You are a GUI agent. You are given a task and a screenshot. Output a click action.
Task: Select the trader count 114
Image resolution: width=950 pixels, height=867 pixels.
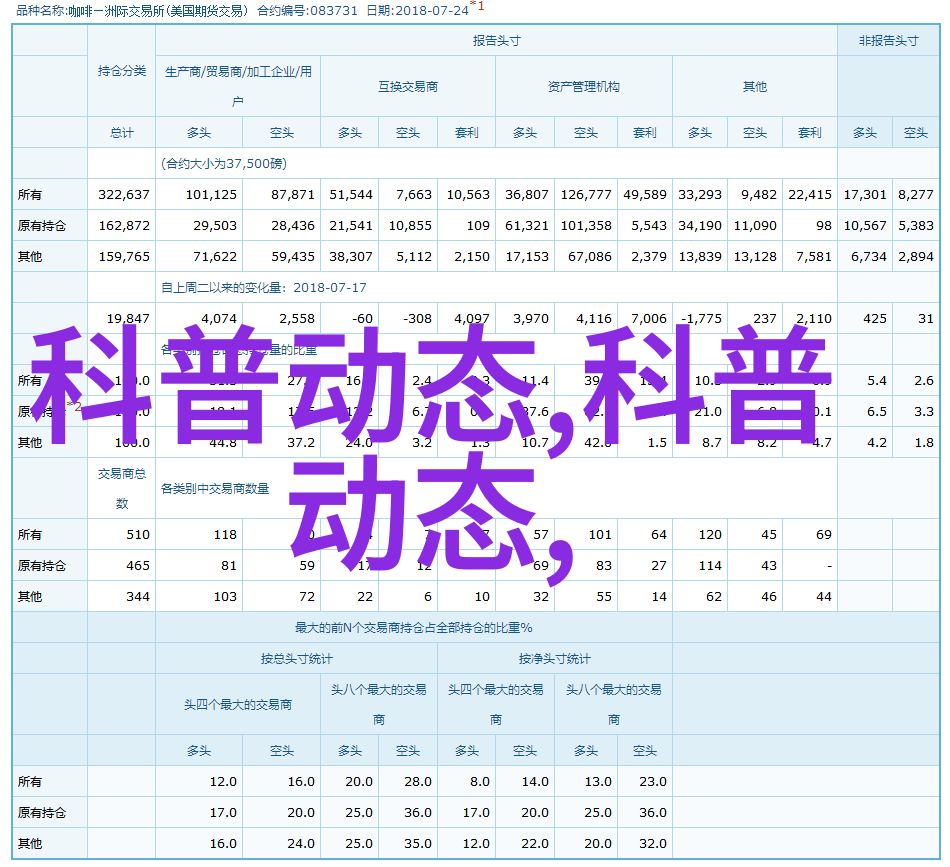pyautogui.click(x=709, y=565)
